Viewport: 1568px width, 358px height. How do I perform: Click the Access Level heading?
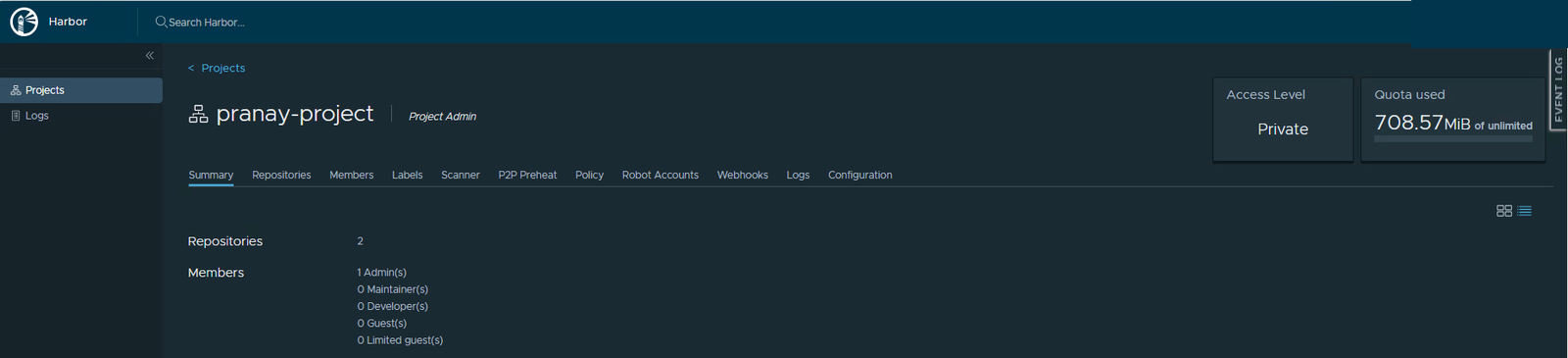coord(1266,95)
